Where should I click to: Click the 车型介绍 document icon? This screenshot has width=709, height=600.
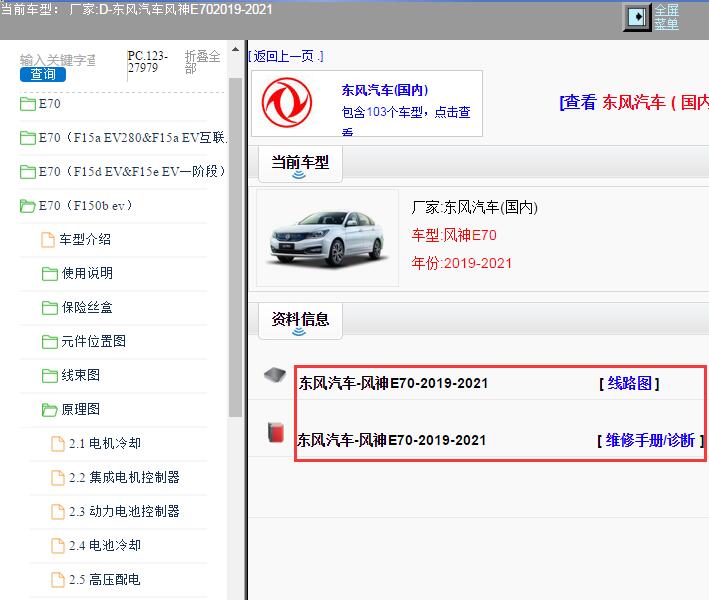pos(48,240)
